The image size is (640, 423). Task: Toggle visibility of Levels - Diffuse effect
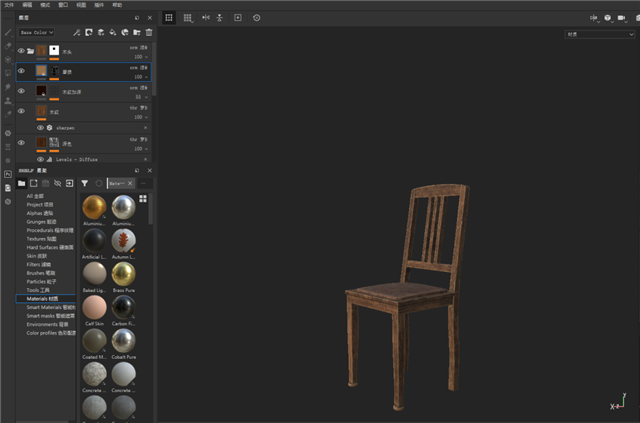[40, 159]
